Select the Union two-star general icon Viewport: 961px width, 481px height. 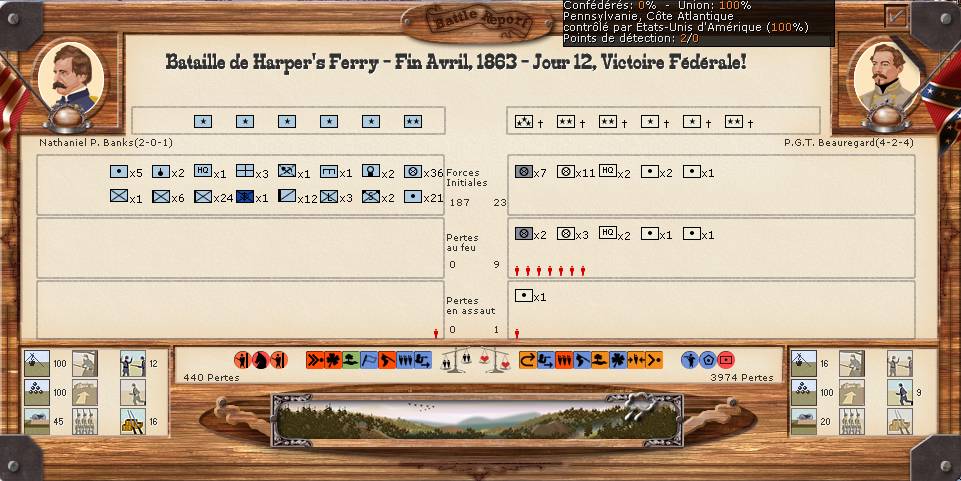[x=412, y=121]
